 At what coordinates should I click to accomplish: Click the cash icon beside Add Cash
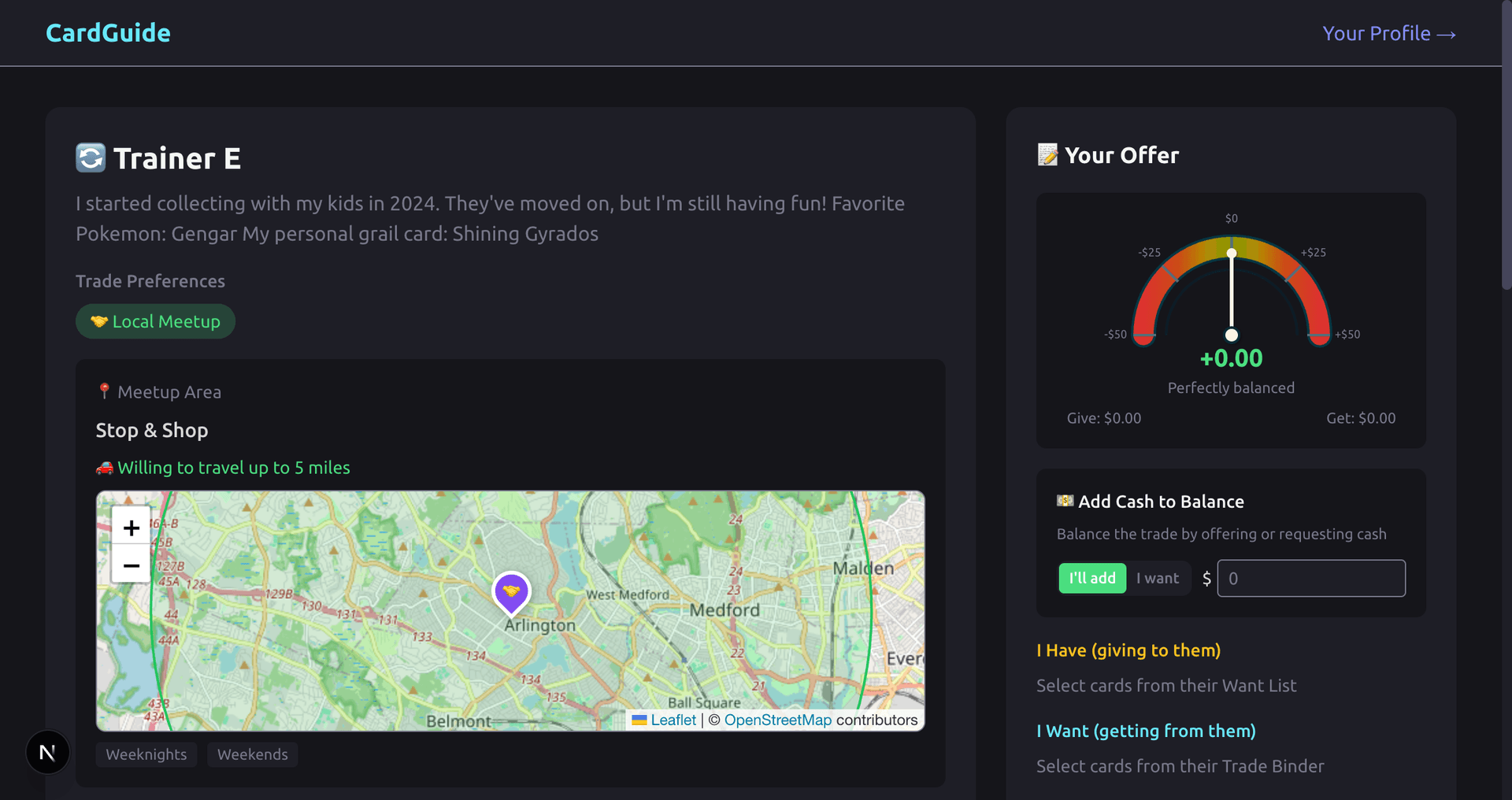[1065, 501]
